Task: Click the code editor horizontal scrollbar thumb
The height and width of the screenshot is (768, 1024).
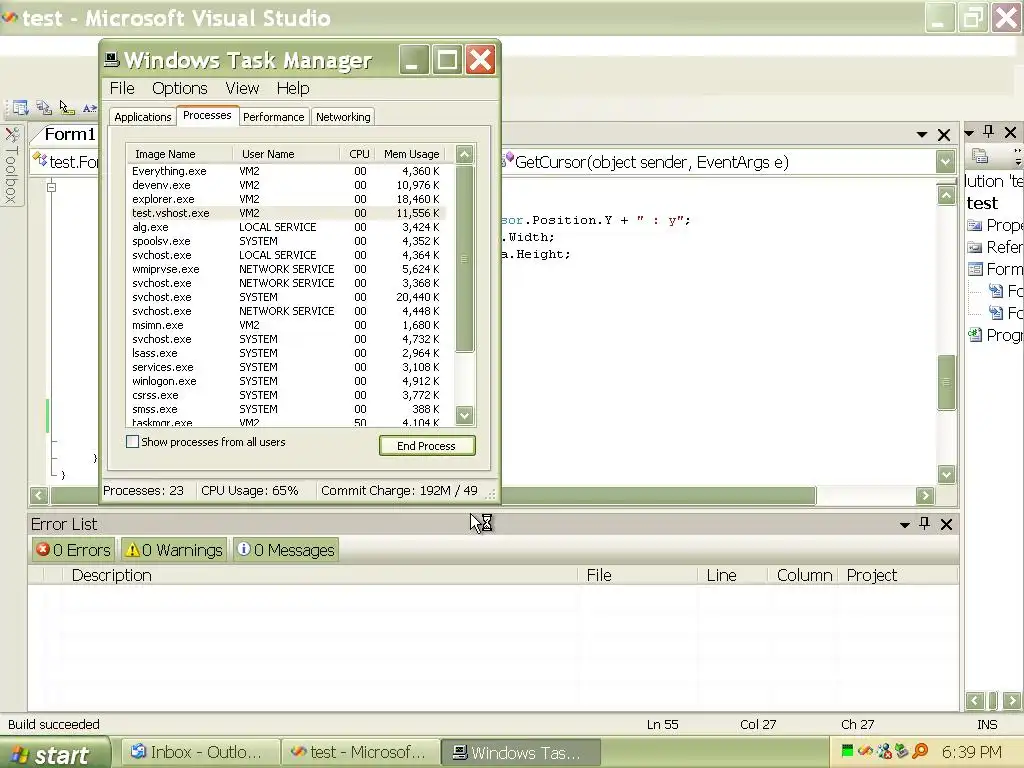Action: click(658, 496)
